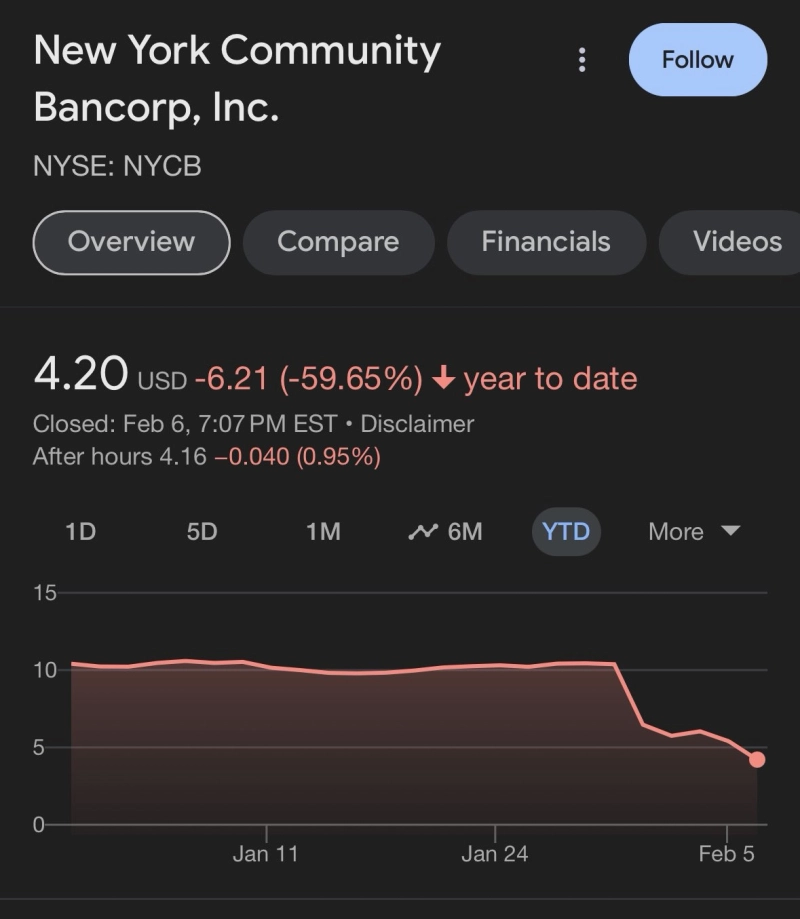Open the Disclaimer link
This screenshot has height=919, width=800.
[417, 424]
